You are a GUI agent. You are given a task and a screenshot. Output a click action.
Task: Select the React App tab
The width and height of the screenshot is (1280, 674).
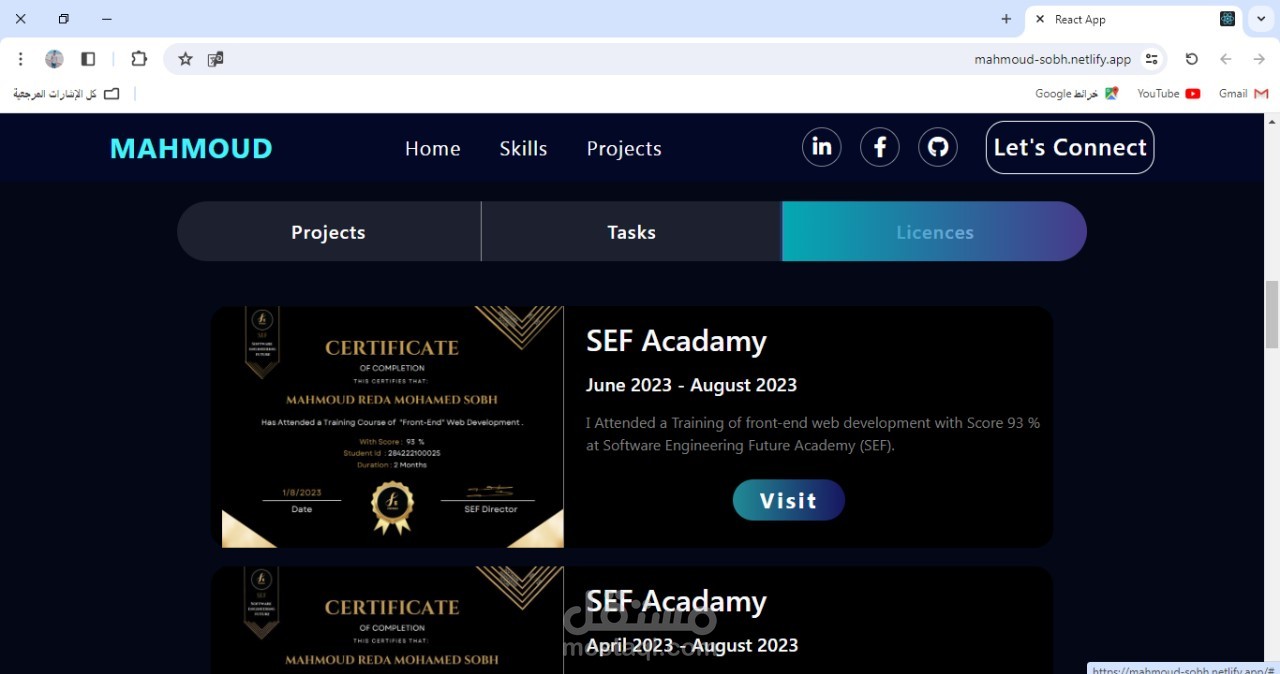[1135, 19]
